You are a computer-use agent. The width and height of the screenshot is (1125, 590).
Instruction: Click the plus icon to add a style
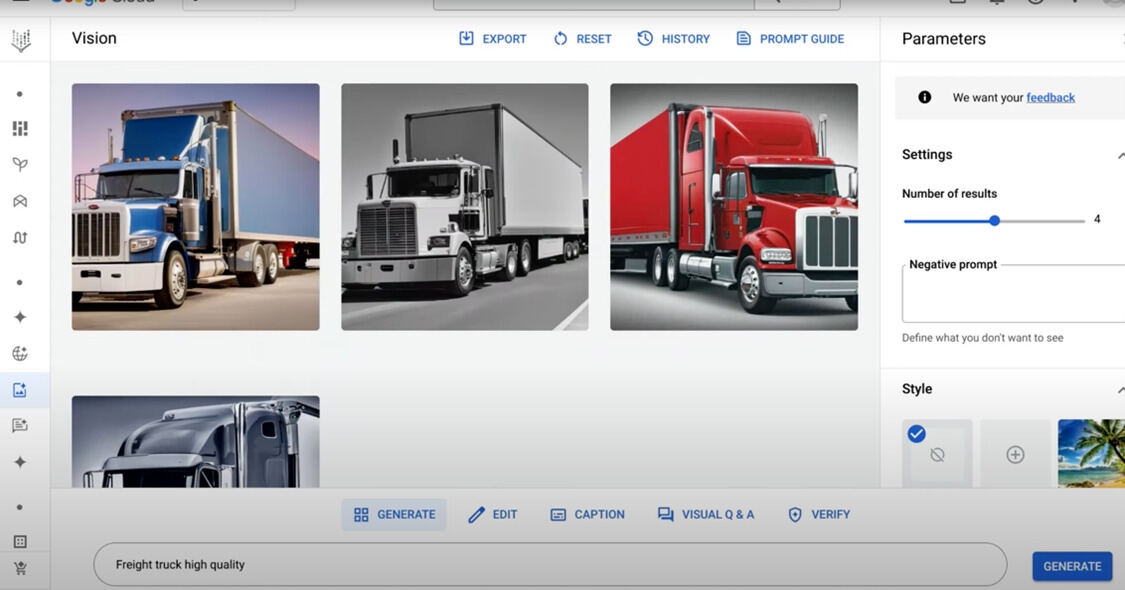pos(1015,454)
